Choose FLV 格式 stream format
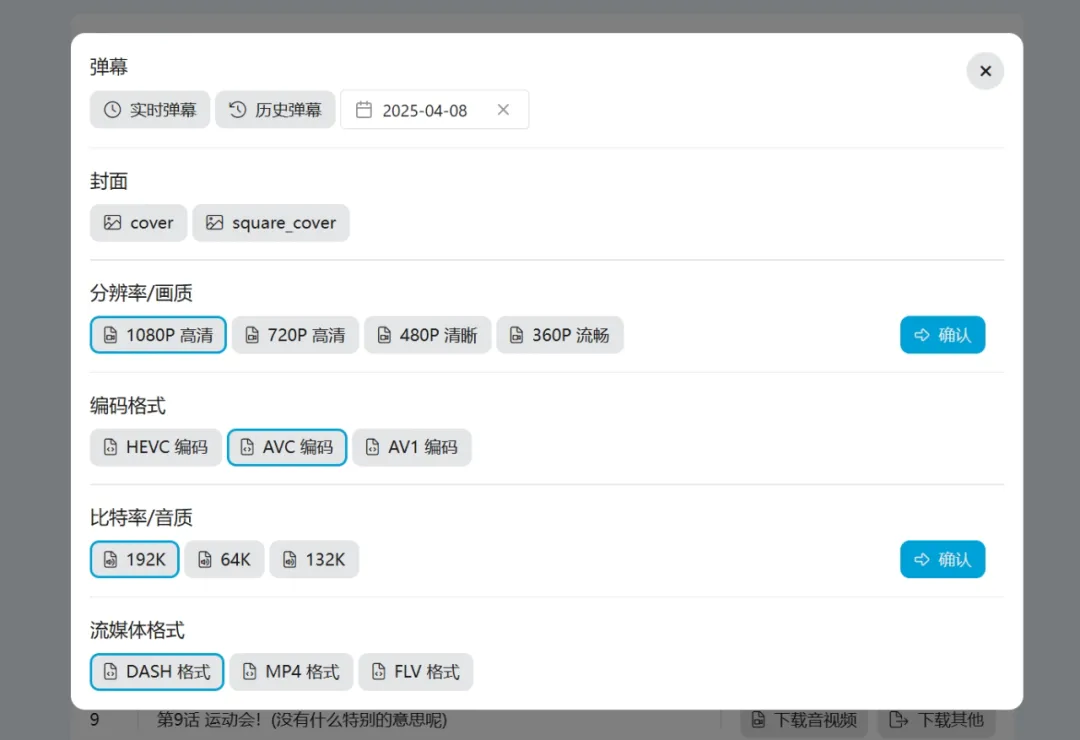The width and height of the screenshot is (1080, 740). tap(415, 672)
